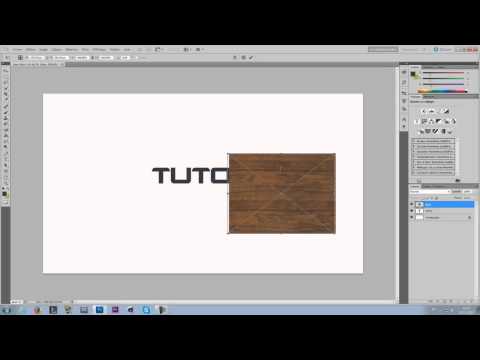Select the wood texture layer thumbnail

point(419,204)
